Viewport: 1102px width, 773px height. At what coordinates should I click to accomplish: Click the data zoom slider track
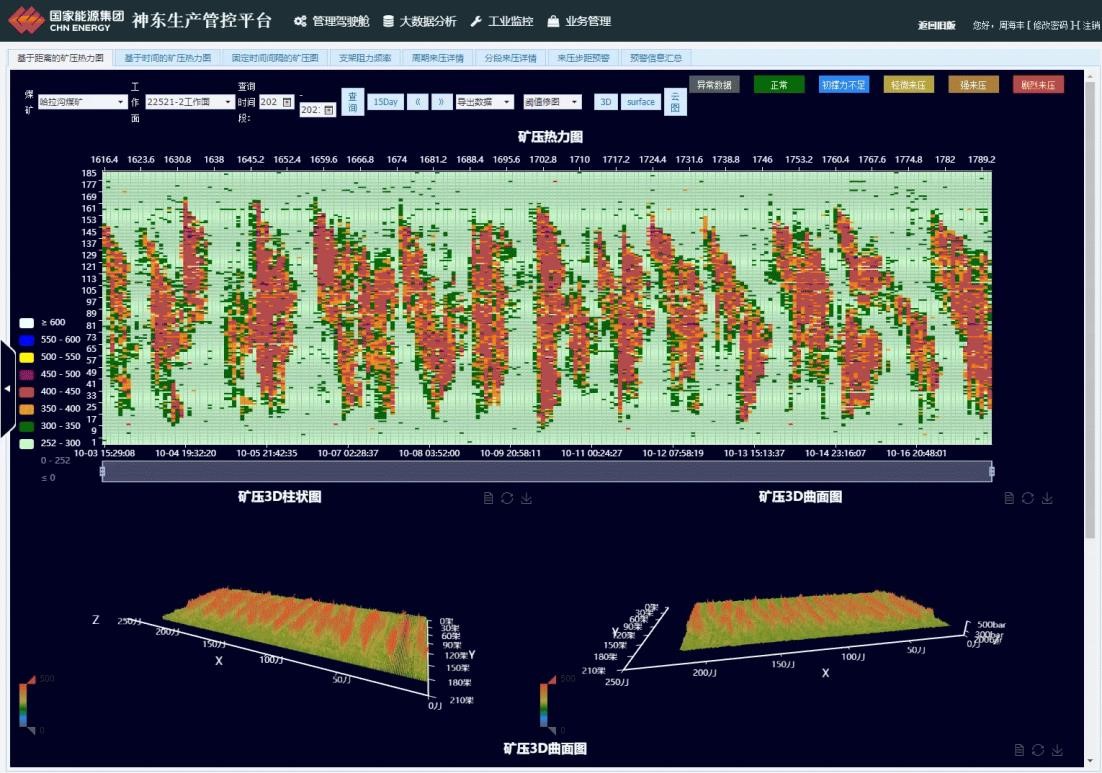click(x=547, y=472)
